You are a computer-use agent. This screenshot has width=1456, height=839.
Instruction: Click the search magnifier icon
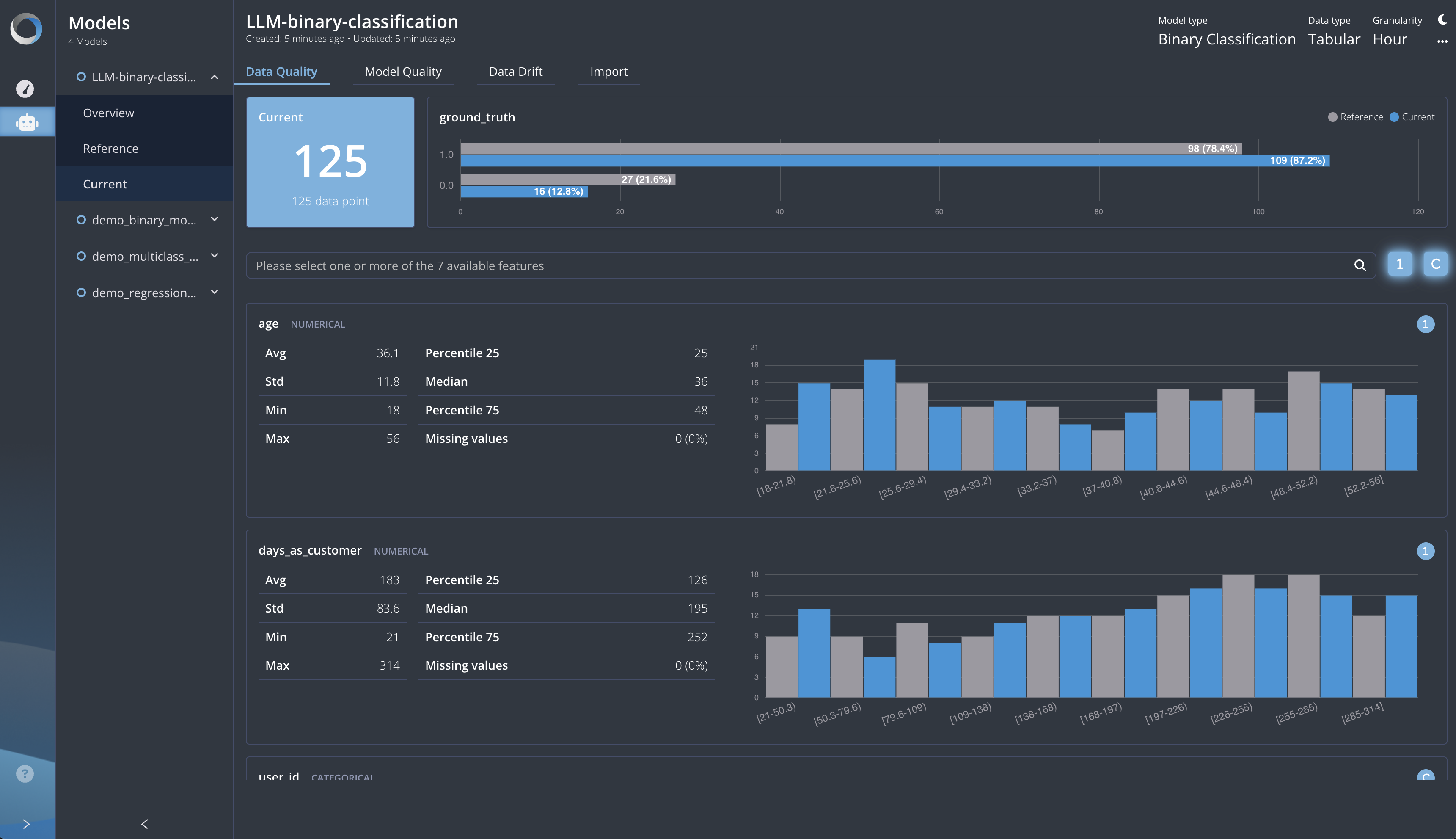point(1360,265)
